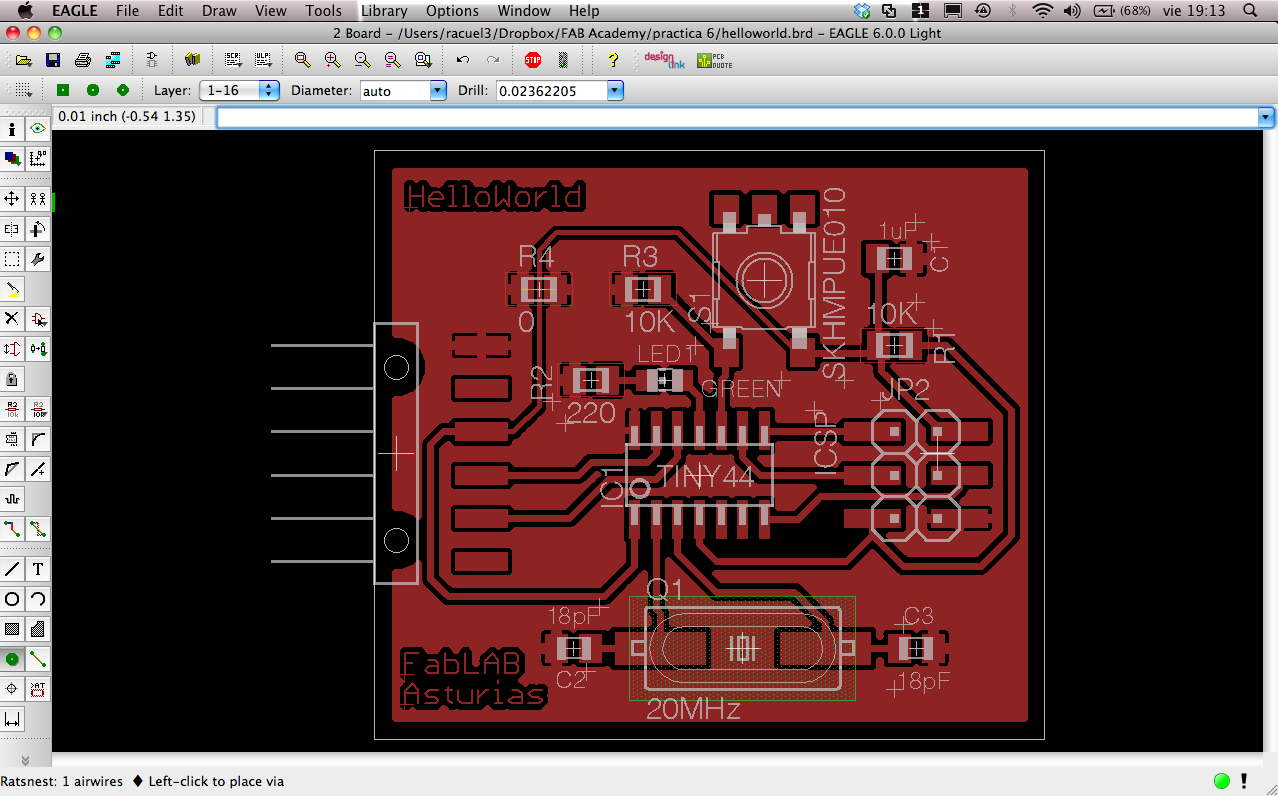The width and height of the screenshot is (1278, 796).
Task: Select the Text tool
Action: pyautogui.click(x=38, y=569)
